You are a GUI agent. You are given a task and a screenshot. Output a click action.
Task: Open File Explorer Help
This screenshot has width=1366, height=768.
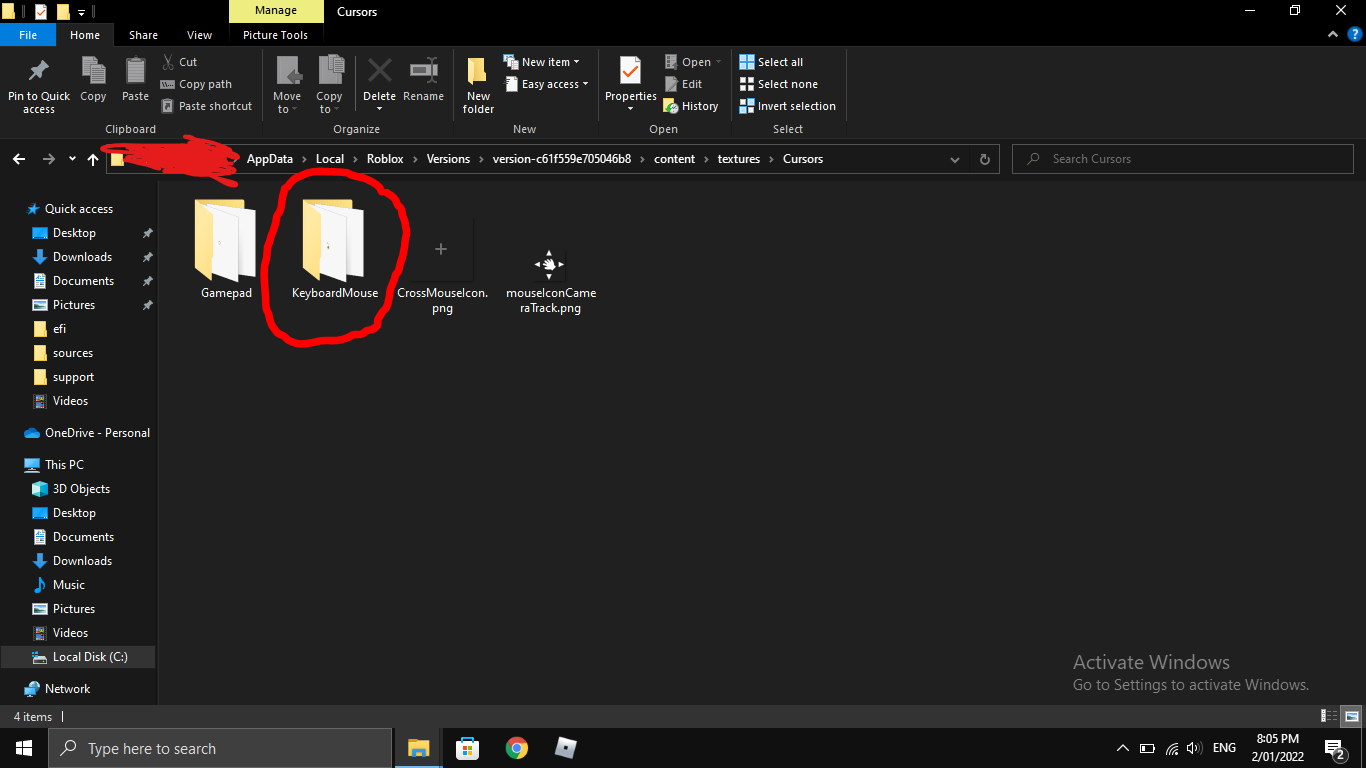(x=1354, y=35)
